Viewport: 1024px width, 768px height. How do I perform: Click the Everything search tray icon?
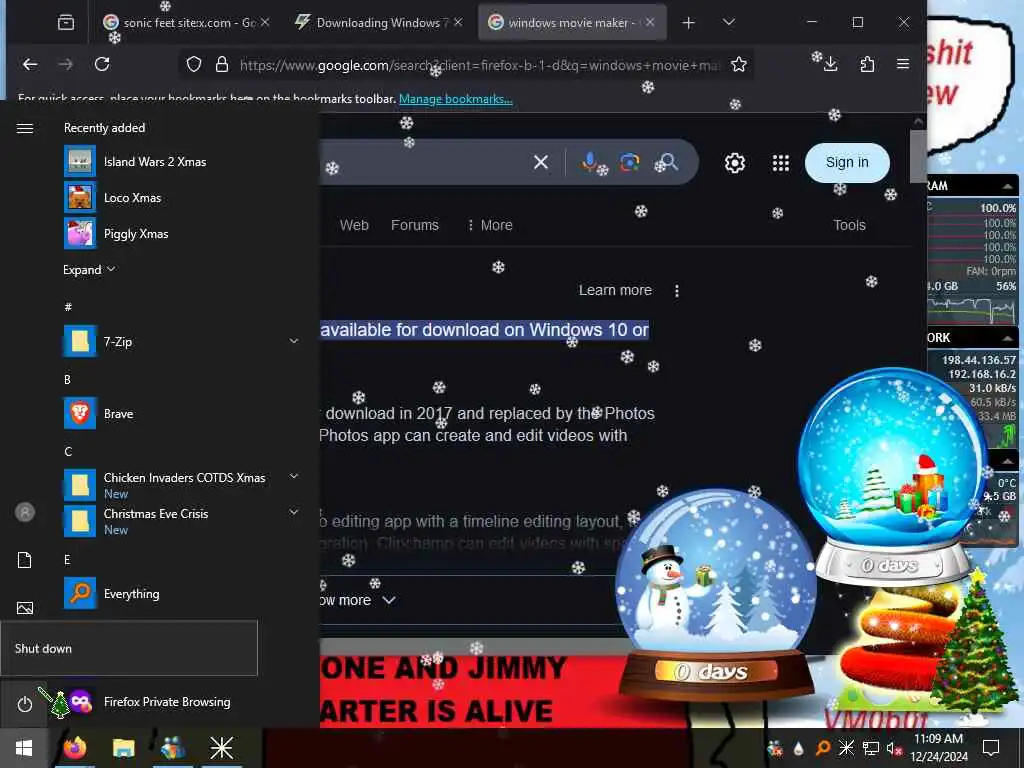click(x=823, y=748)
